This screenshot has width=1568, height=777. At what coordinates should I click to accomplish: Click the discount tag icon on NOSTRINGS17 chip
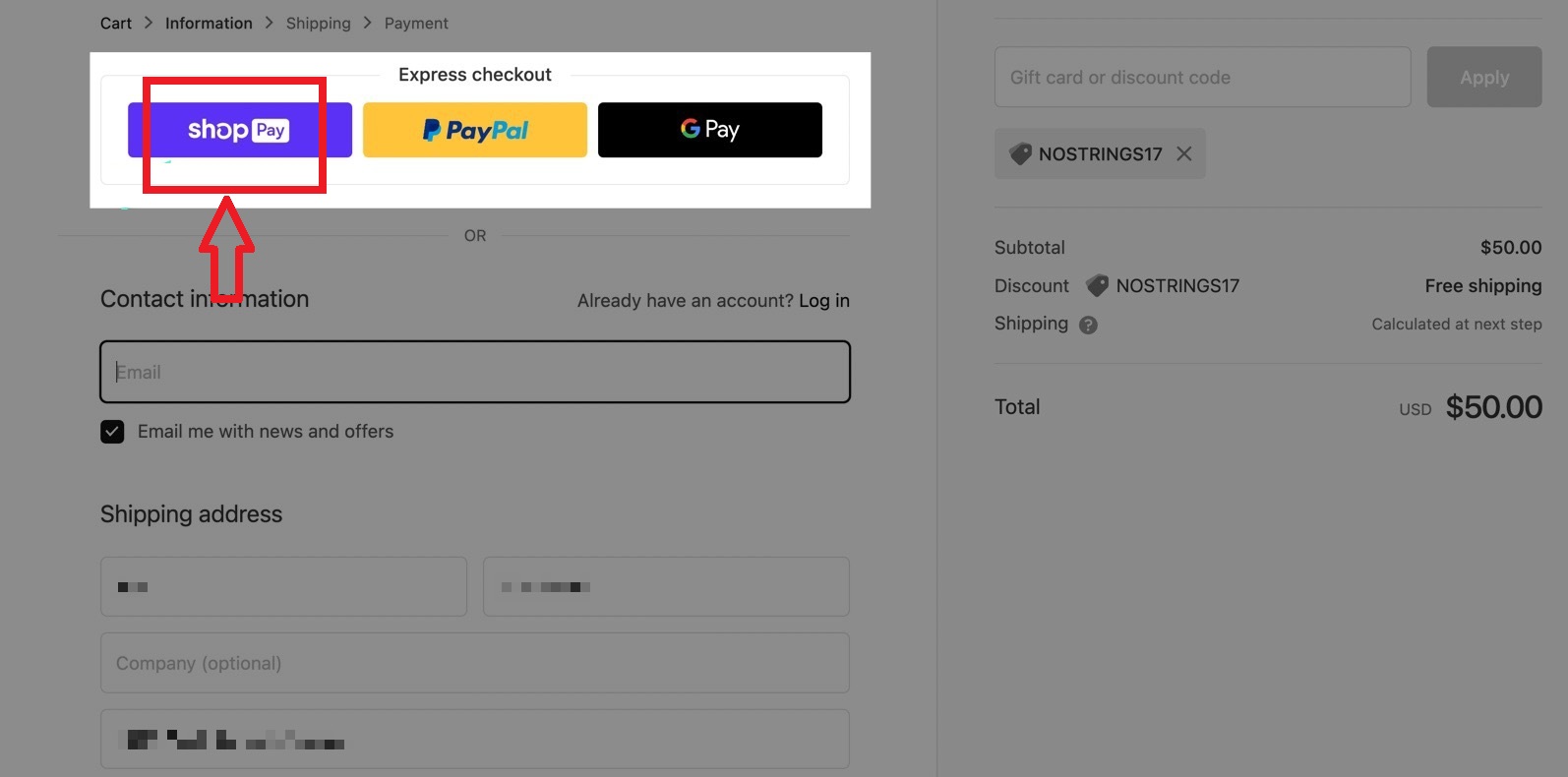tap(1021, 153)
